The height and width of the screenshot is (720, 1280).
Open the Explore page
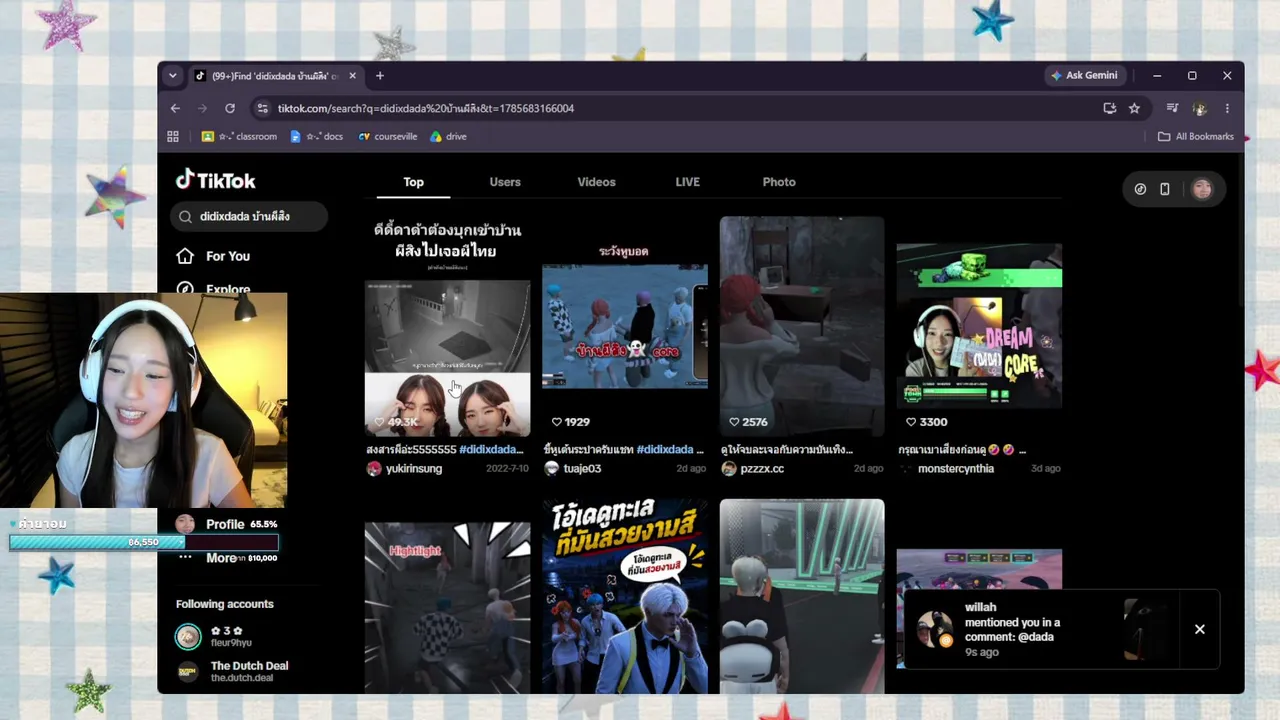(x=228, y=288)
